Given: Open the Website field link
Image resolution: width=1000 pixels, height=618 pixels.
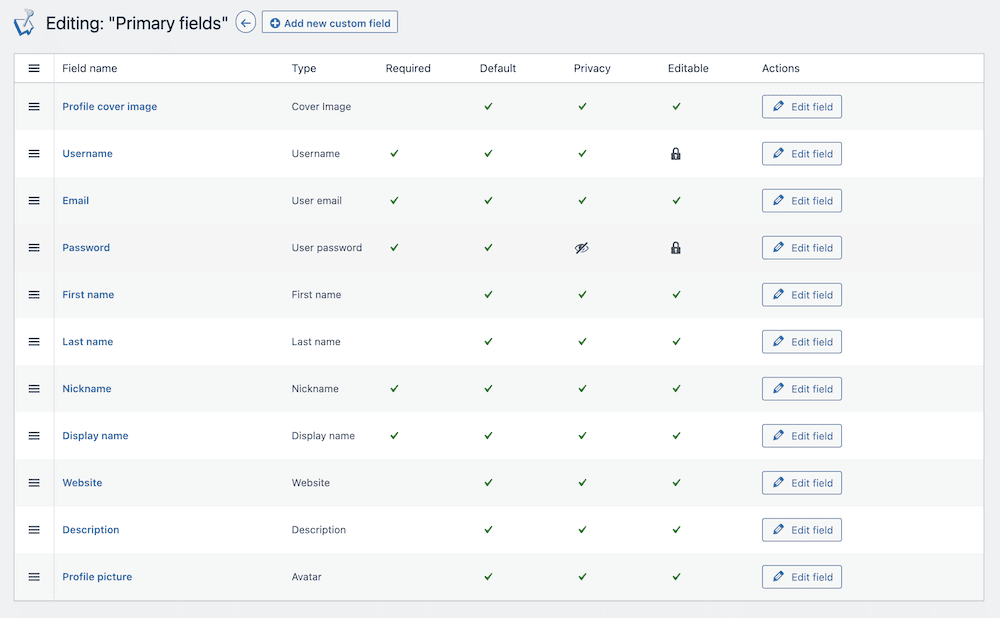Looking at the screenshot, I should click(x=82, y=483).
